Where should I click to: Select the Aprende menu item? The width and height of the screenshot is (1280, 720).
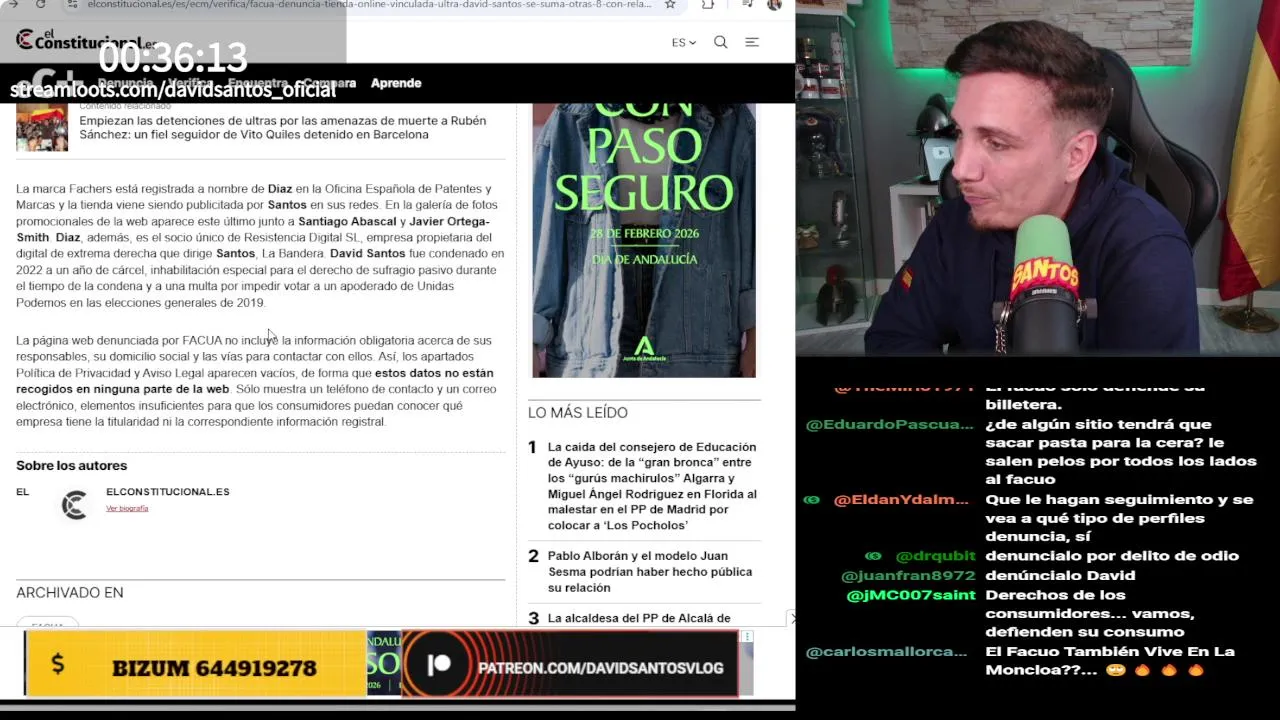pyautogui.click(x=396, y=83)
